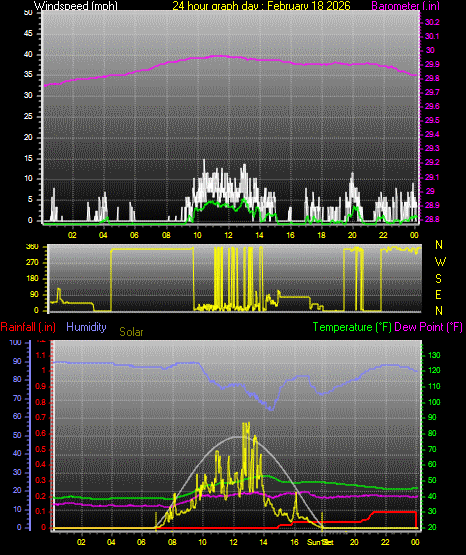The width and height of the screenshot is (466, 555).
Task: Click the 12 hour tick on windspeed chart
Action: [228, 235]
